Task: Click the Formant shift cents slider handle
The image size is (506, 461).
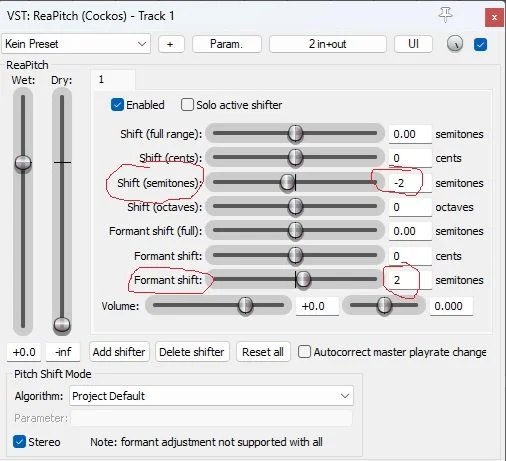Action: [x=295, y=255]
